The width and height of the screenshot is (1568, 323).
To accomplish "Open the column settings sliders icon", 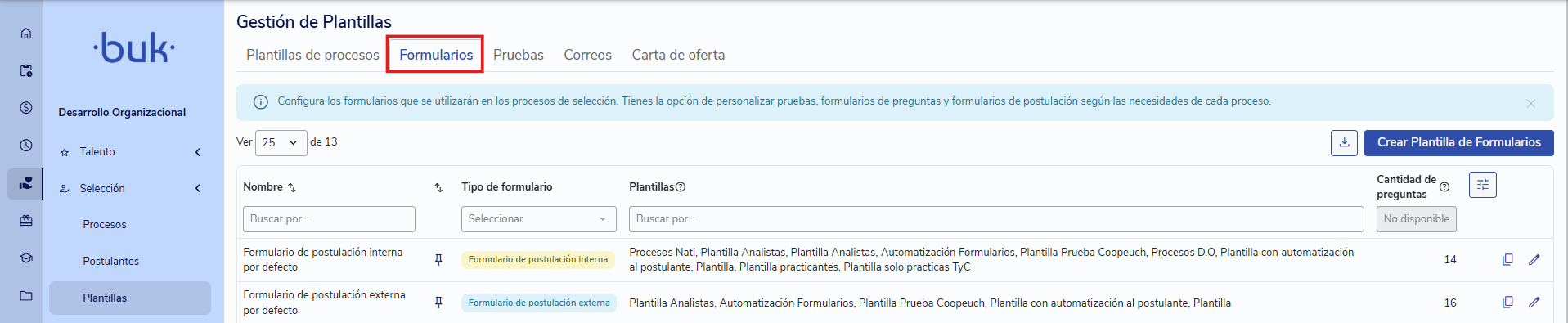I will [x=1482, y=185].
